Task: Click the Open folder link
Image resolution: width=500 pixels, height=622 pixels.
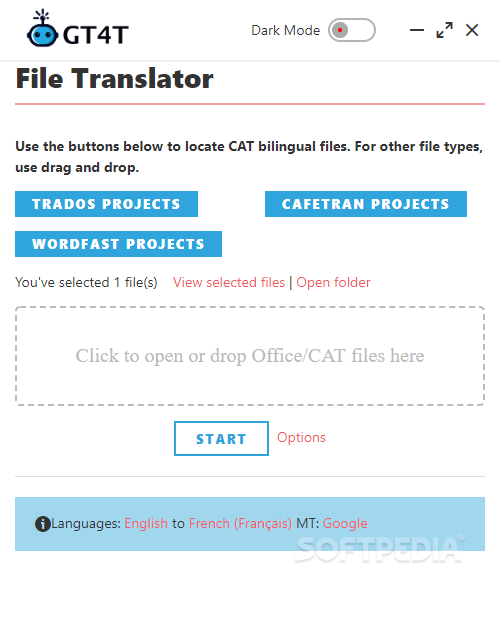Action: click(333, 282)
